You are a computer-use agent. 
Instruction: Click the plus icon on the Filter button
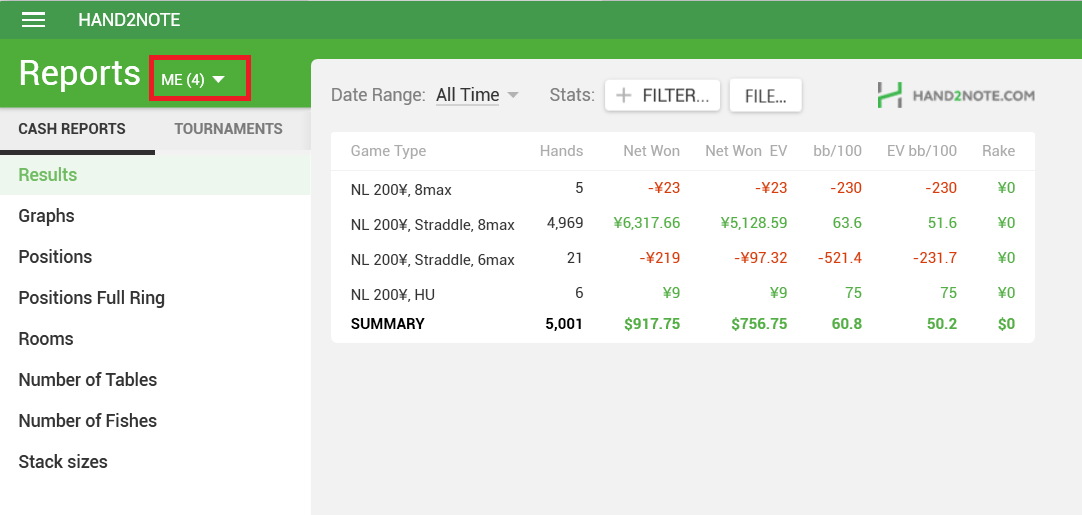623,96
